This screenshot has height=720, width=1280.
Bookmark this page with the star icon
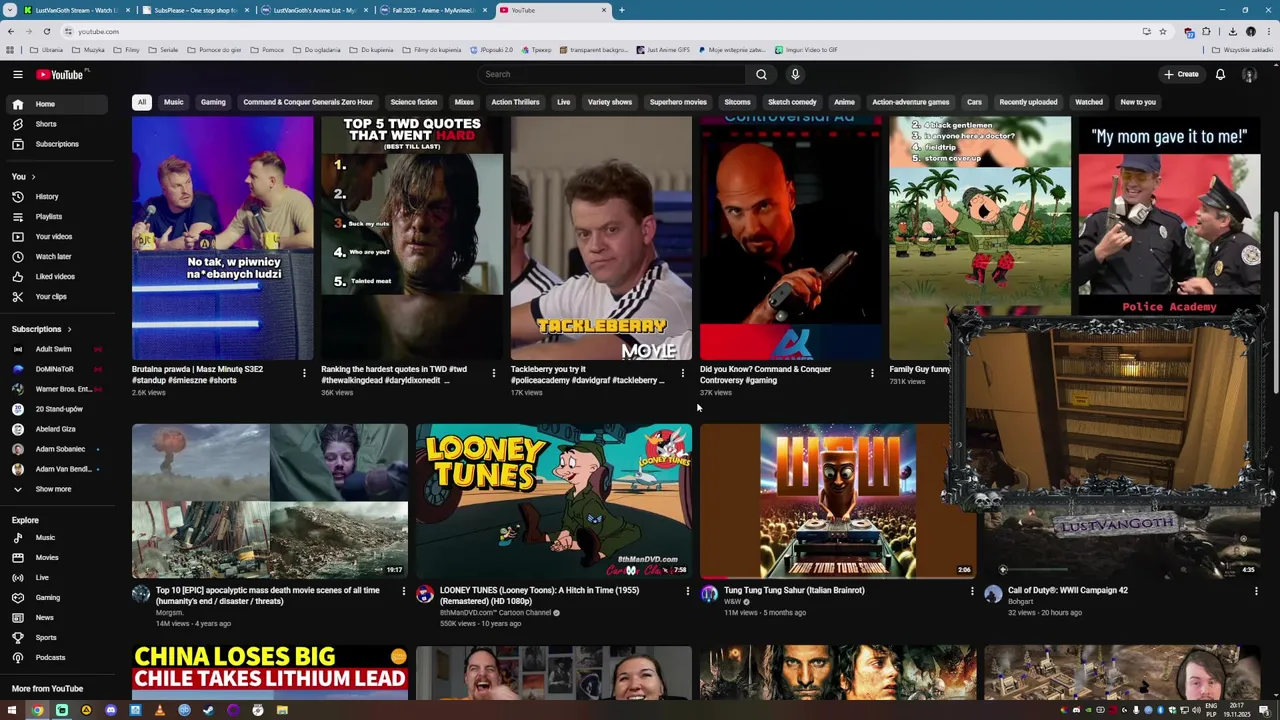(1162, 31)
